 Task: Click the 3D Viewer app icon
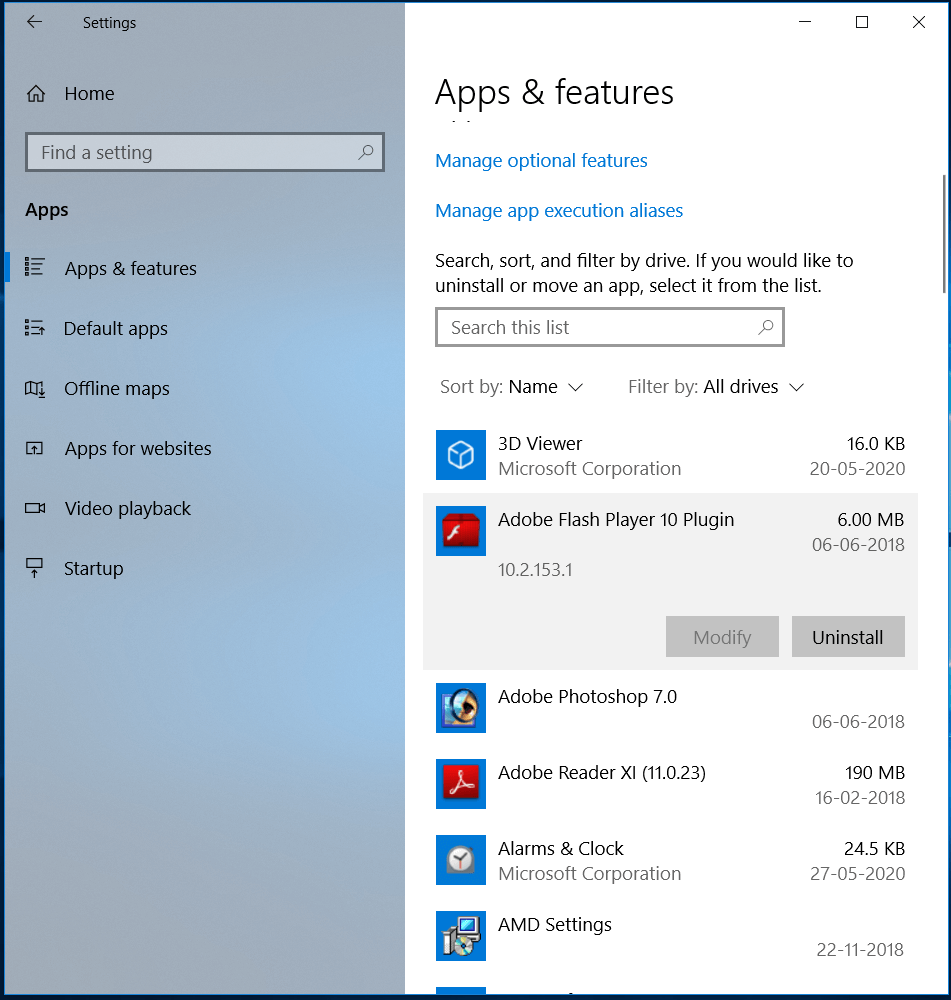pos(460,455)
